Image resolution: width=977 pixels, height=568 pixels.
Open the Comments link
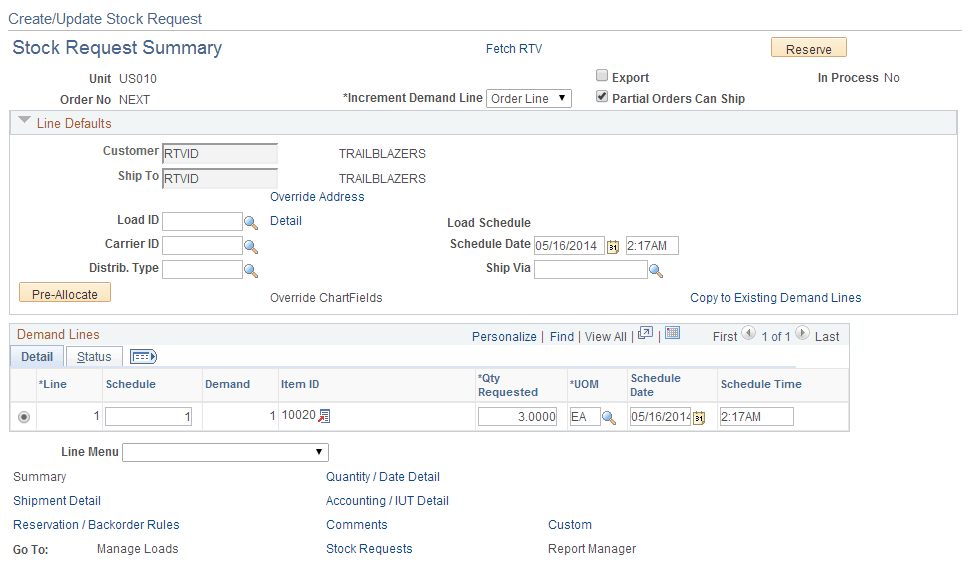pos(356,525)
